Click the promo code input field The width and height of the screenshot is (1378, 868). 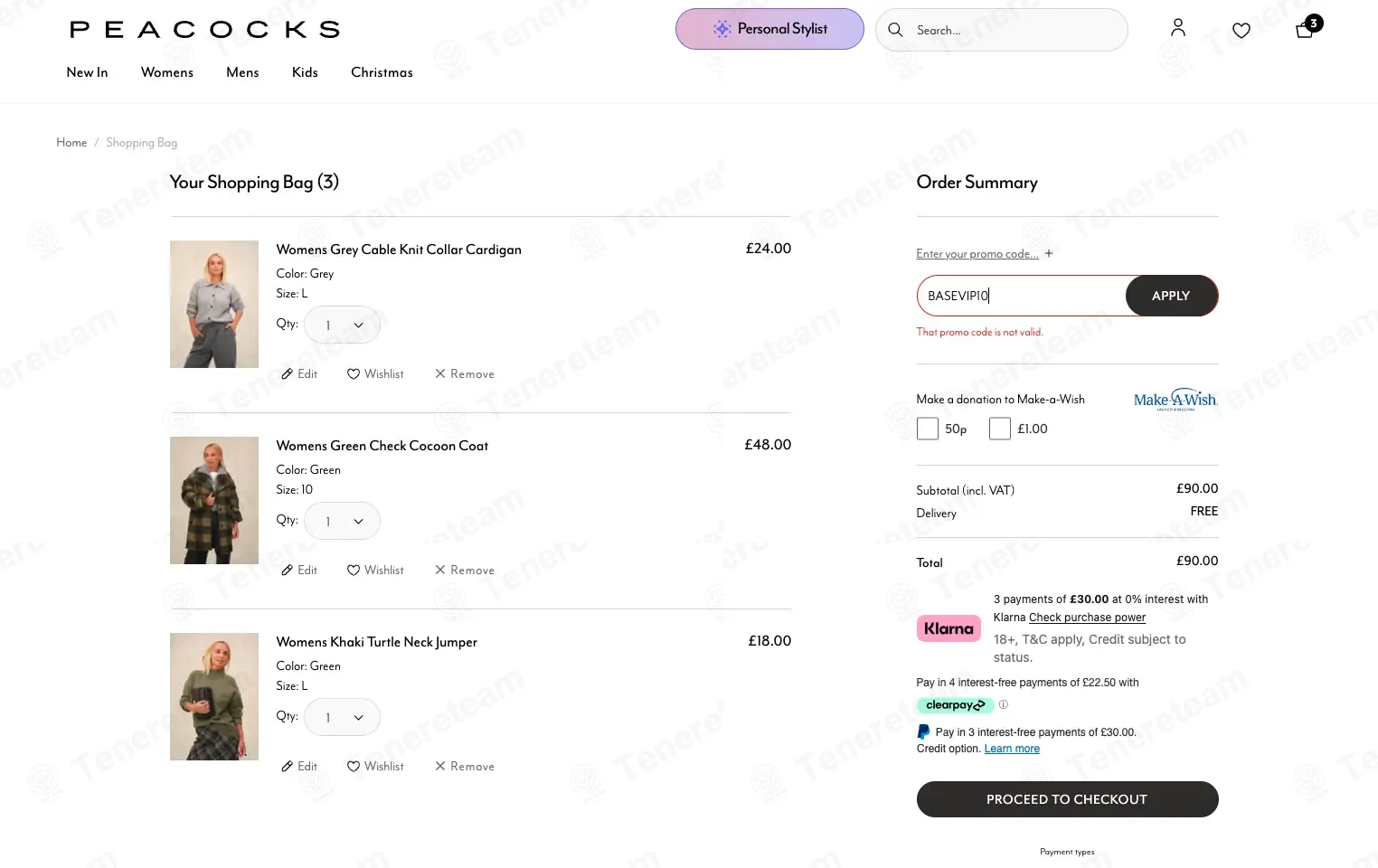[1022, 296]
